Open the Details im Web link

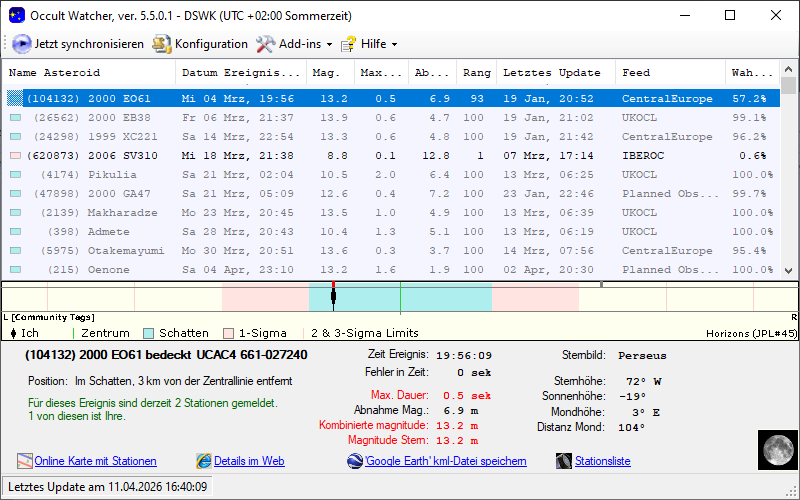coord(249,461)
